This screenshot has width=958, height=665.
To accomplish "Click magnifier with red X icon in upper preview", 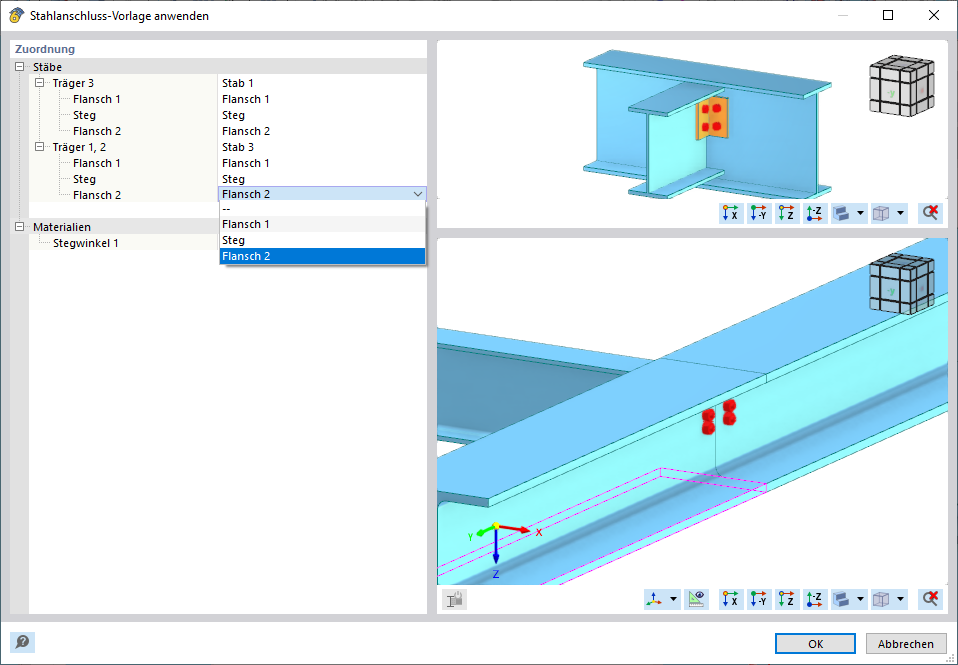I will coord(931,213).
